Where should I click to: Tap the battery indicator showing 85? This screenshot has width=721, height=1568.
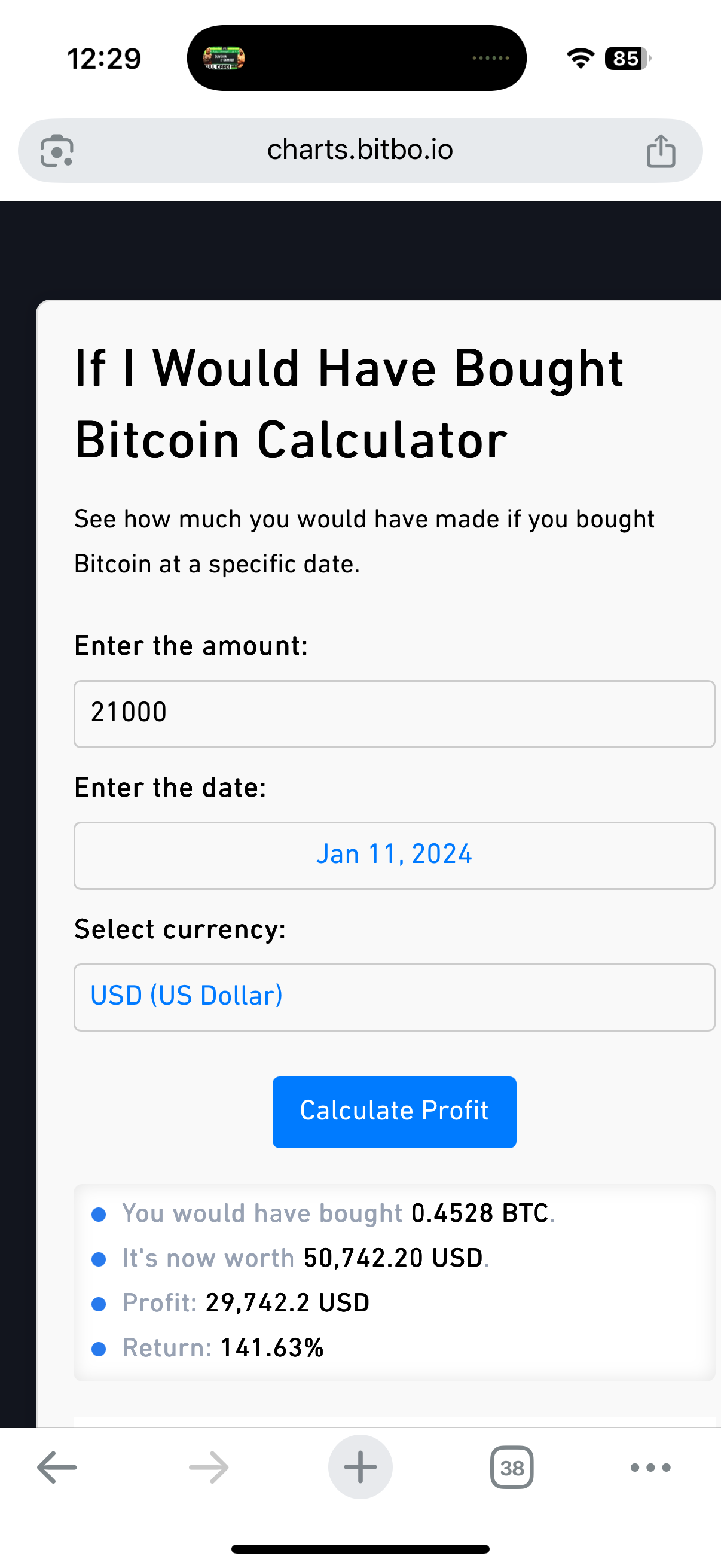pyautogui.click(x=627, y=59)
